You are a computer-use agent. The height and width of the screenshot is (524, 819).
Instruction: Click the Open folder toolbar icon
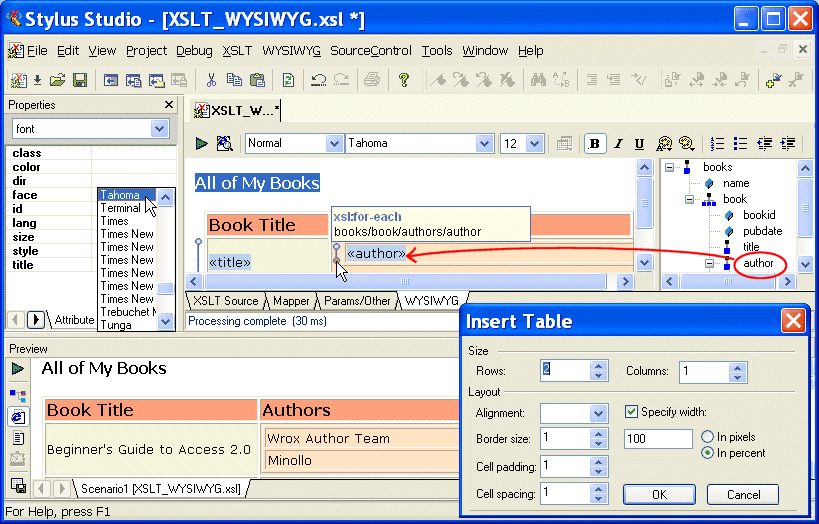click(57, 80)
